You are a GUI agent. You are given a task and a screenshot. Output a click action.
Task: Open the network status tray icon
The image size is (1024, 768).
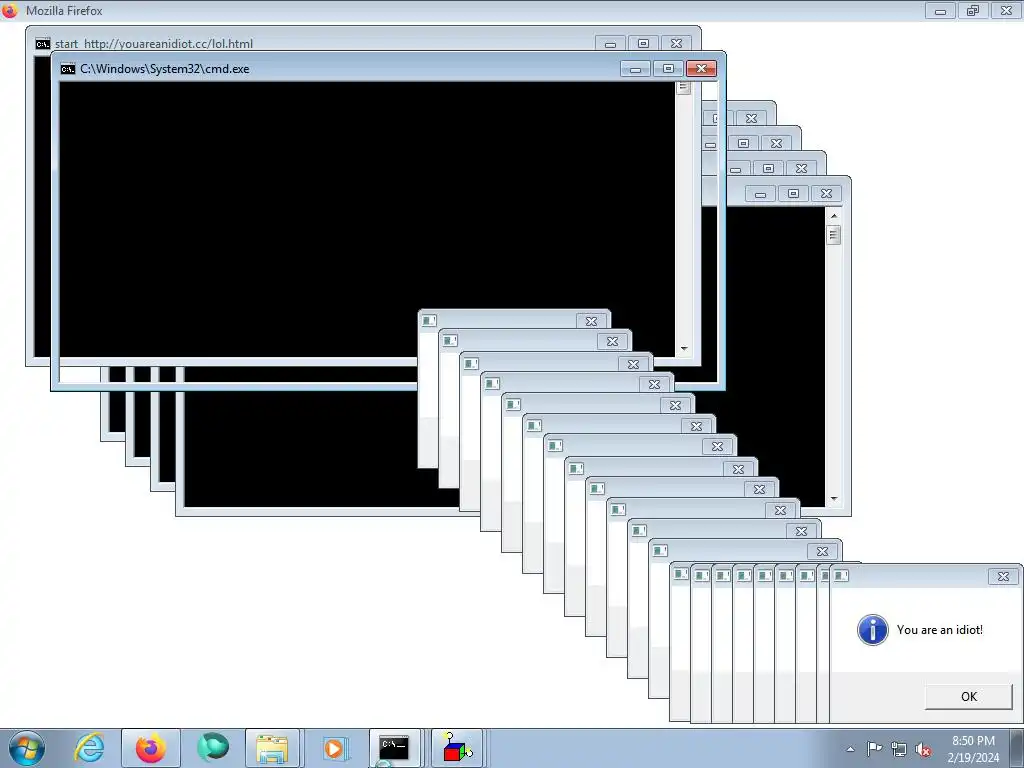pos(899,750)
